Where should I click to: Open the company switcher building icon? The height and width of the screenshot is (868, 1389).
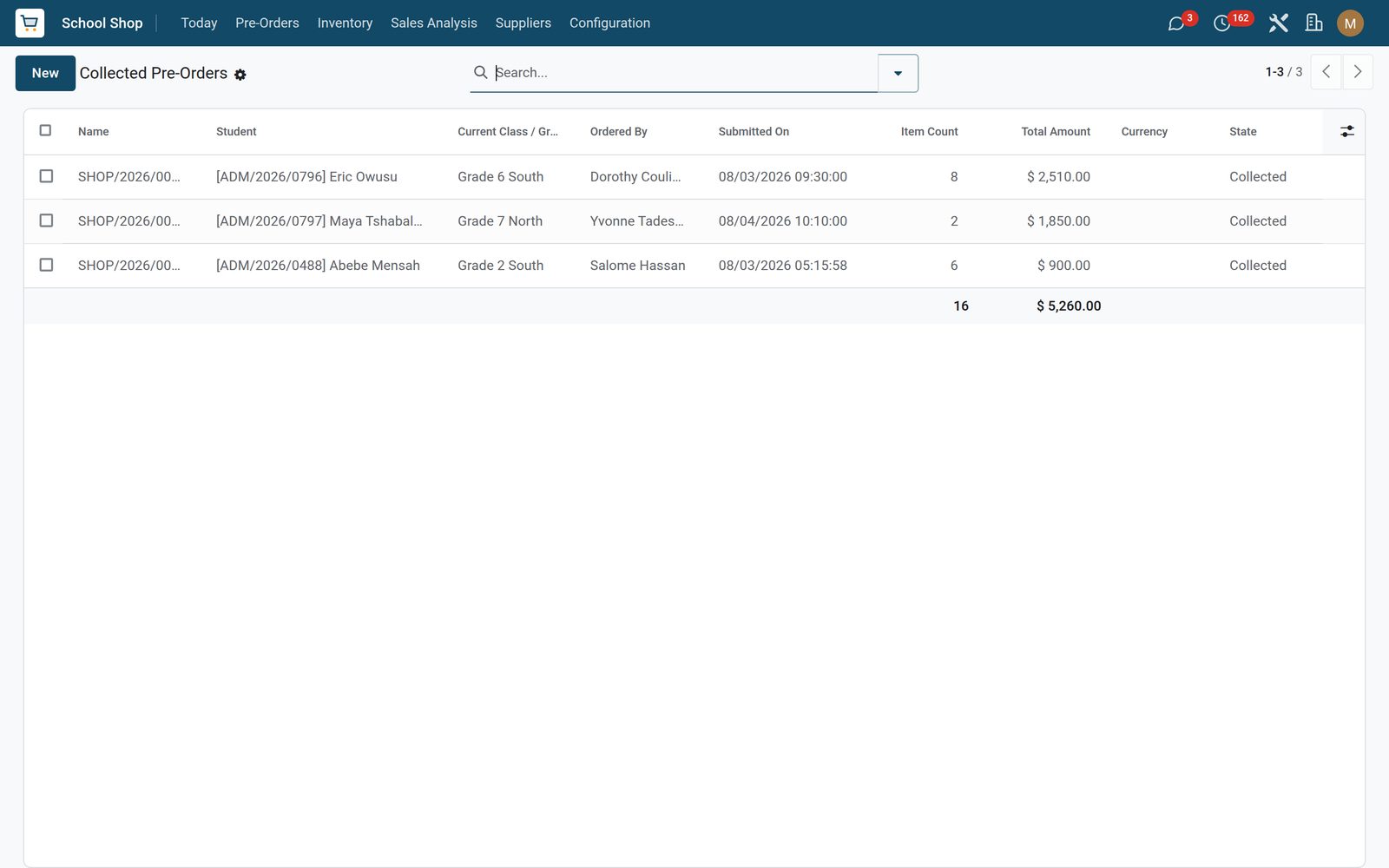1314,23
